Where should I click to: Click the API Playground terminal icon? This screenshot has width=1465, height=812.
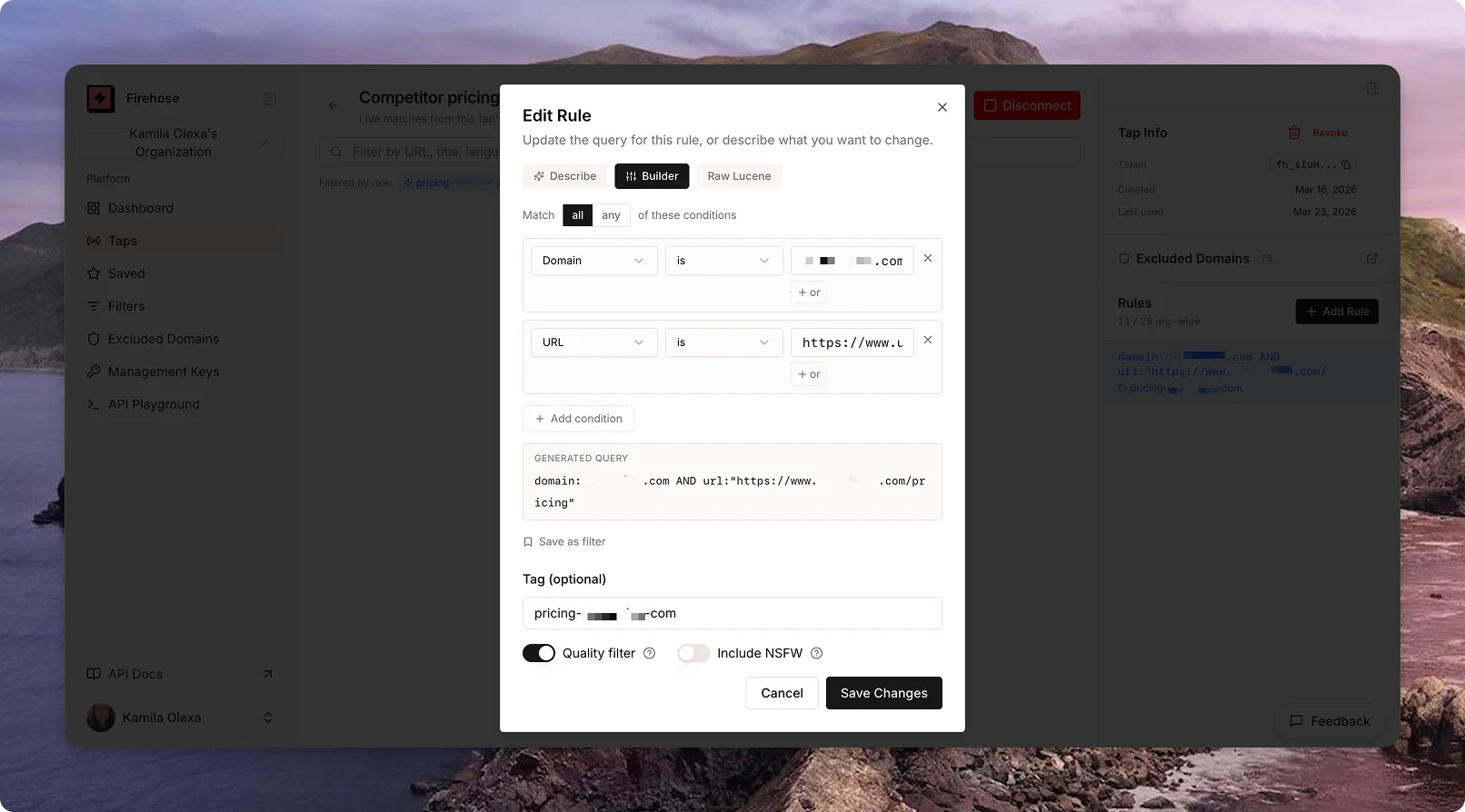pos(94,404)
